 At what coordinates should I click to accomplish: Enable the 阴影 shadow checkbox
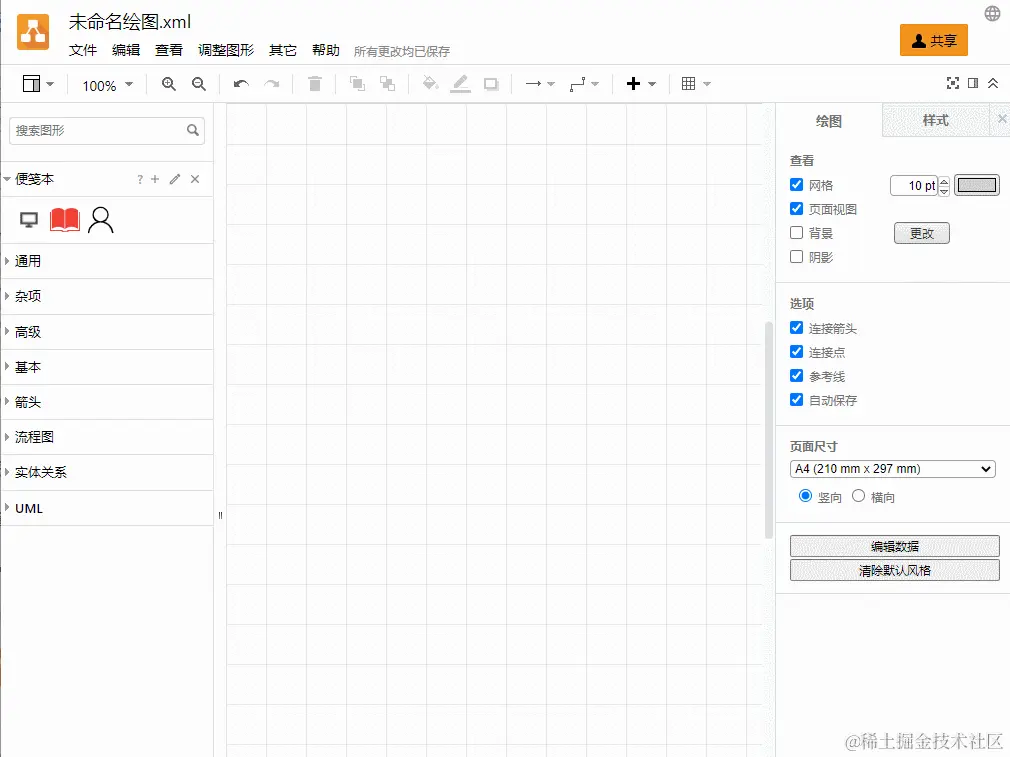(797, 256)
